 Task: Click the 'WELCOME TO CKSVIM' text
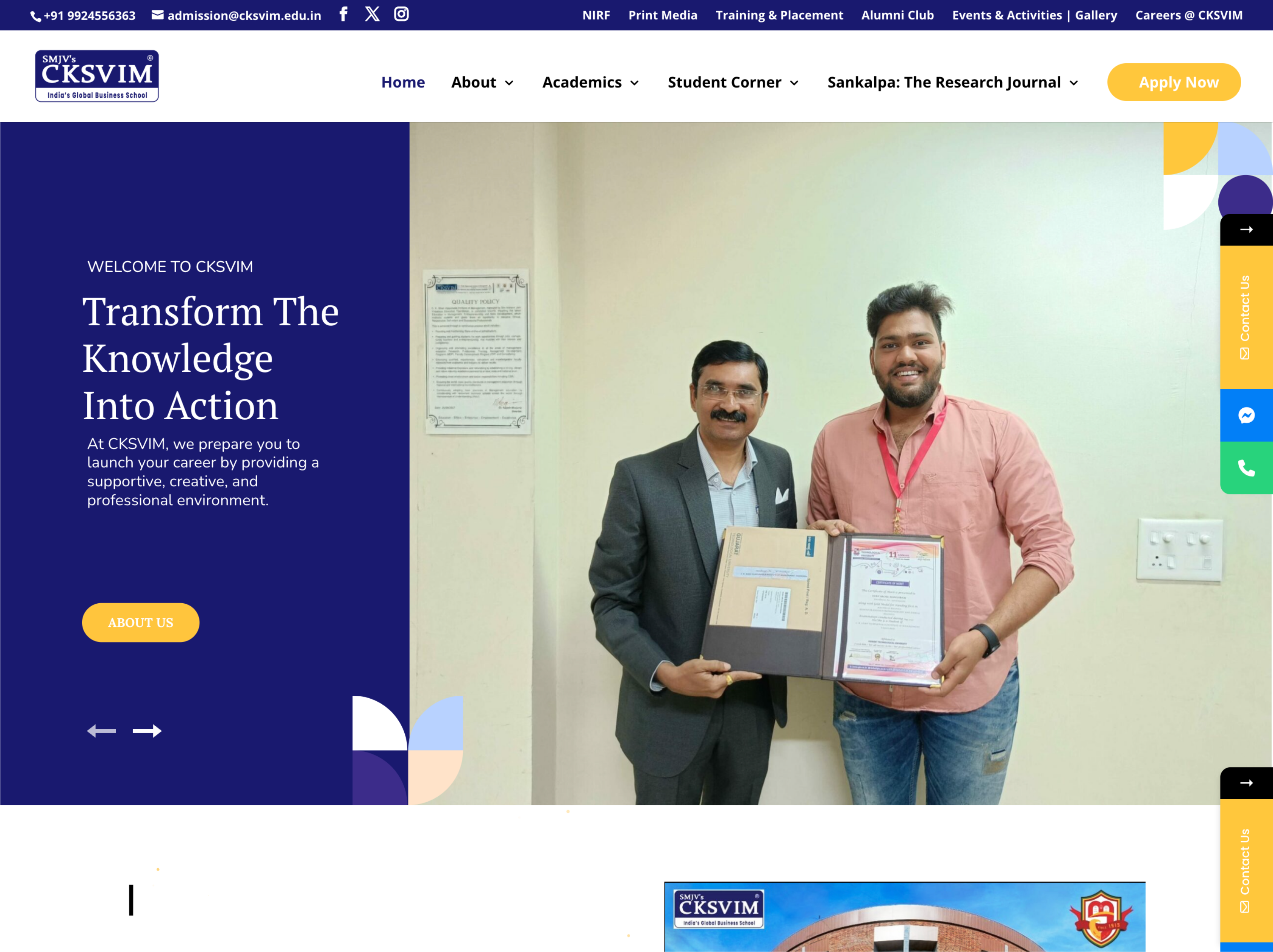click(170, 267)
